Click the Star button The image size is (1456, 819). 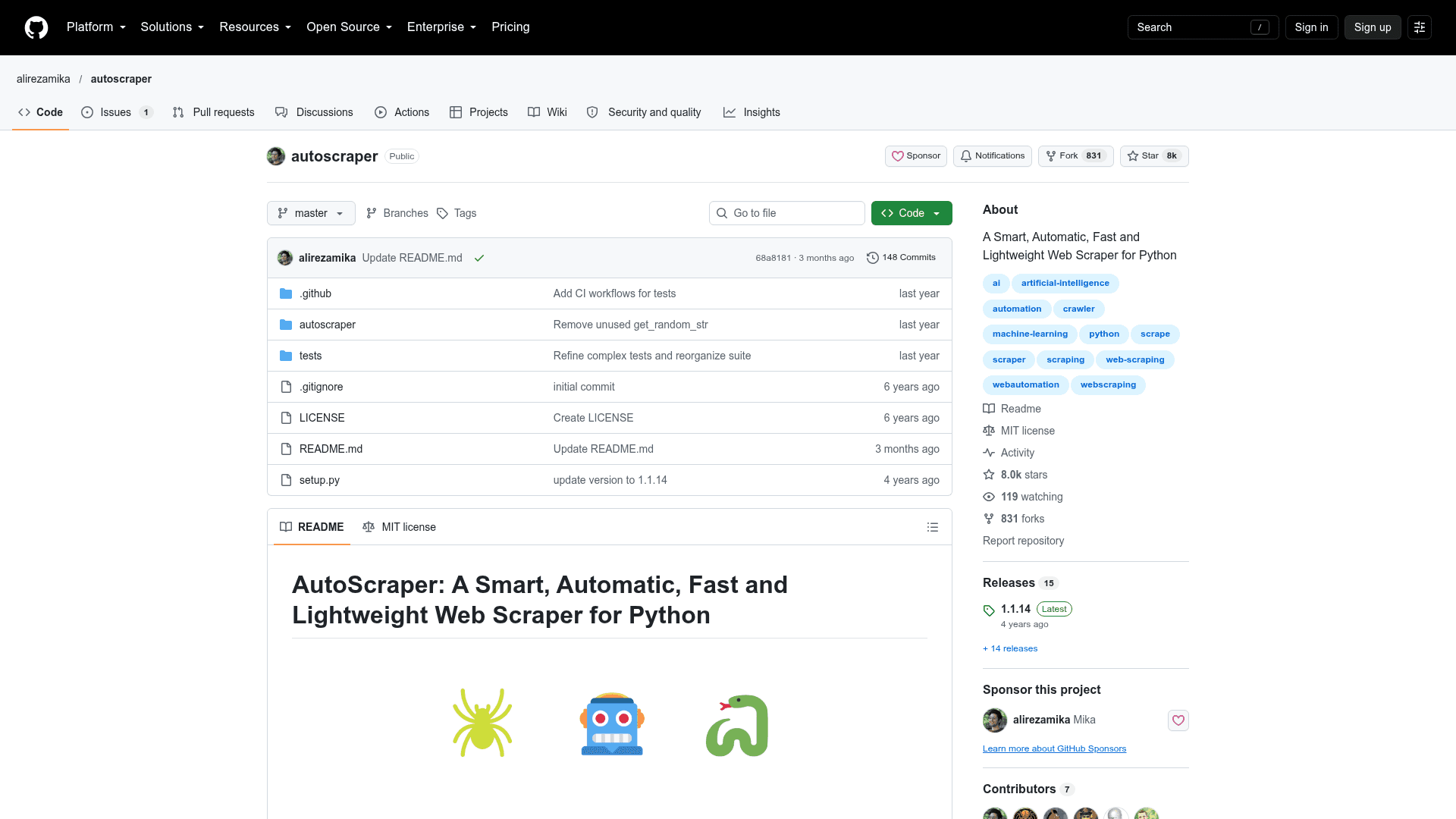1154,156
